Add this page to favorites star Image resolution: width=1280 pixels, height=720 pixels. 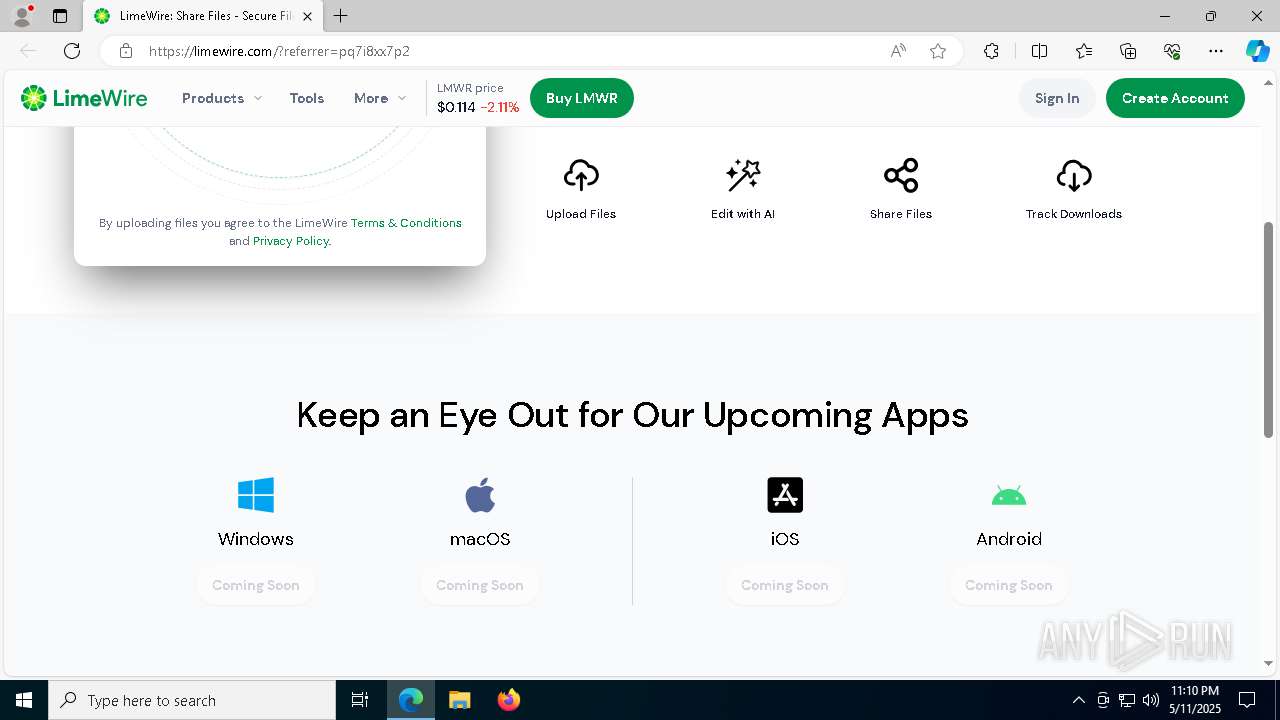tap(938, 51)
